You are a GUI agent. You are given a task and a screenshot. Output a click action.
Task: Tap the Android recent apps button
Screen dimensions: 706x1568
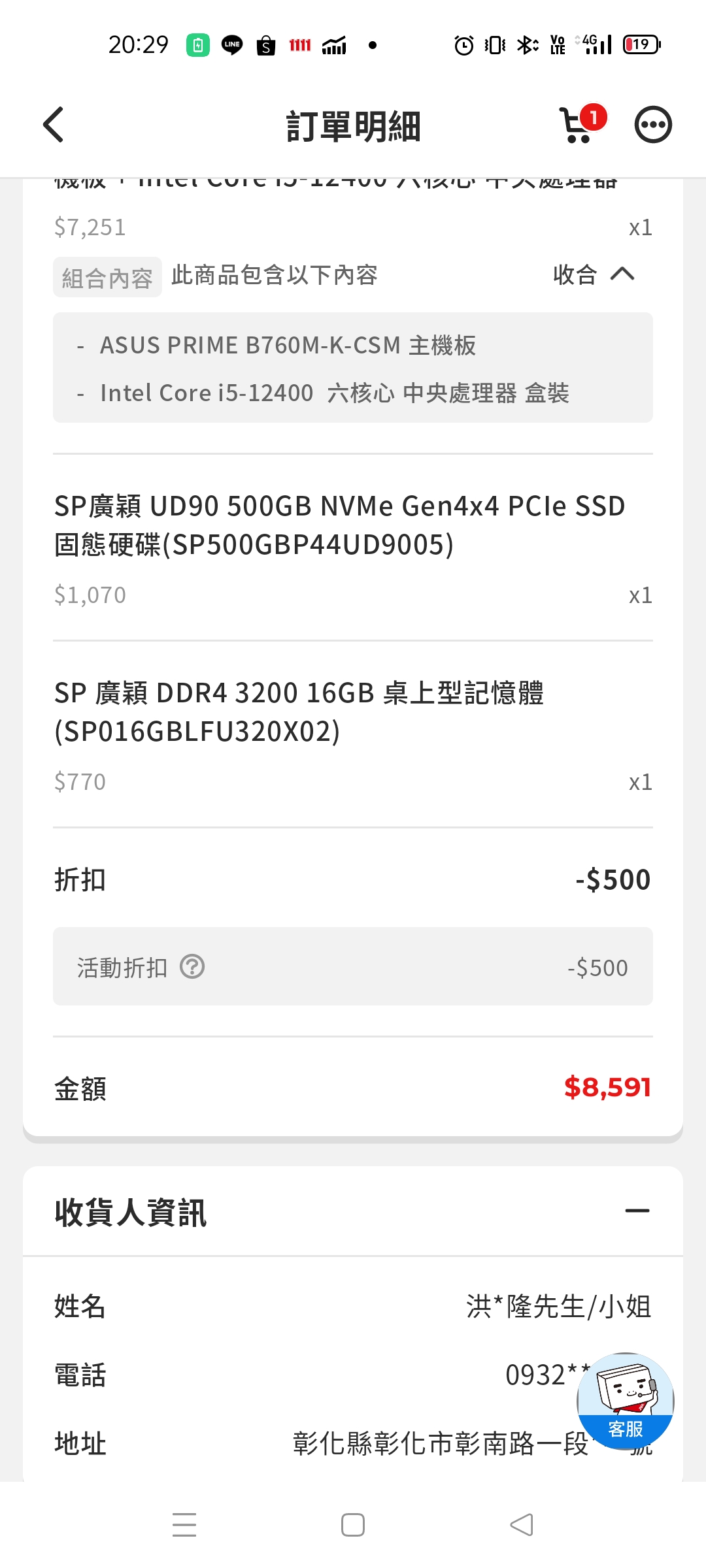click(x=184, y=1525)
